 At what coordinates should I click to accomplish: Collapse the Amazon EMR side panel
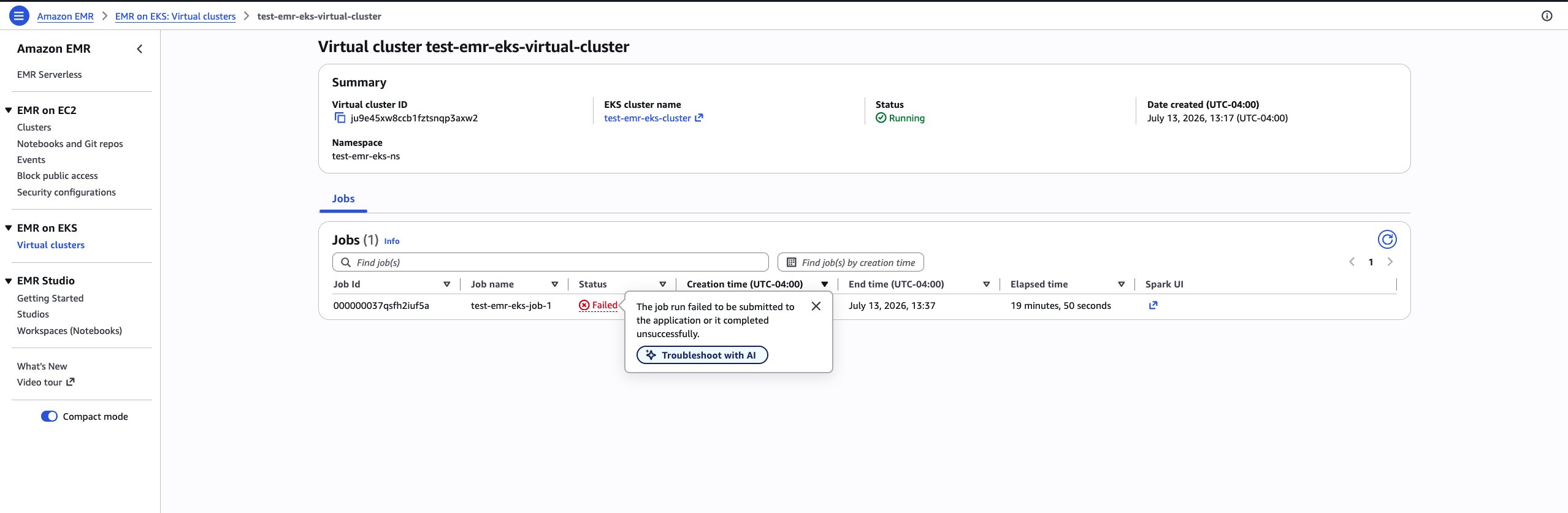[140, 49]
